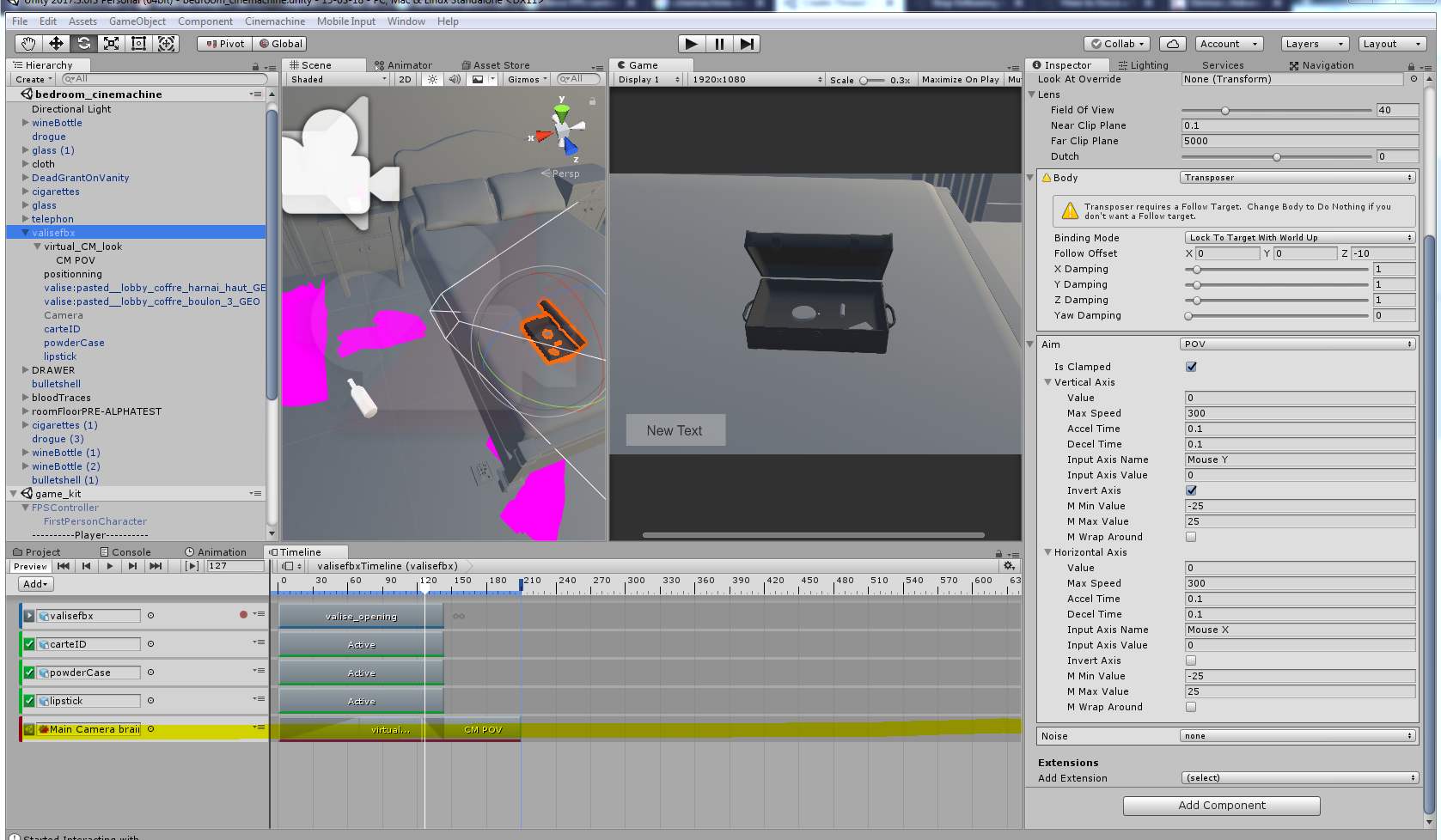Click the Add Component button

click(1221, 806)
